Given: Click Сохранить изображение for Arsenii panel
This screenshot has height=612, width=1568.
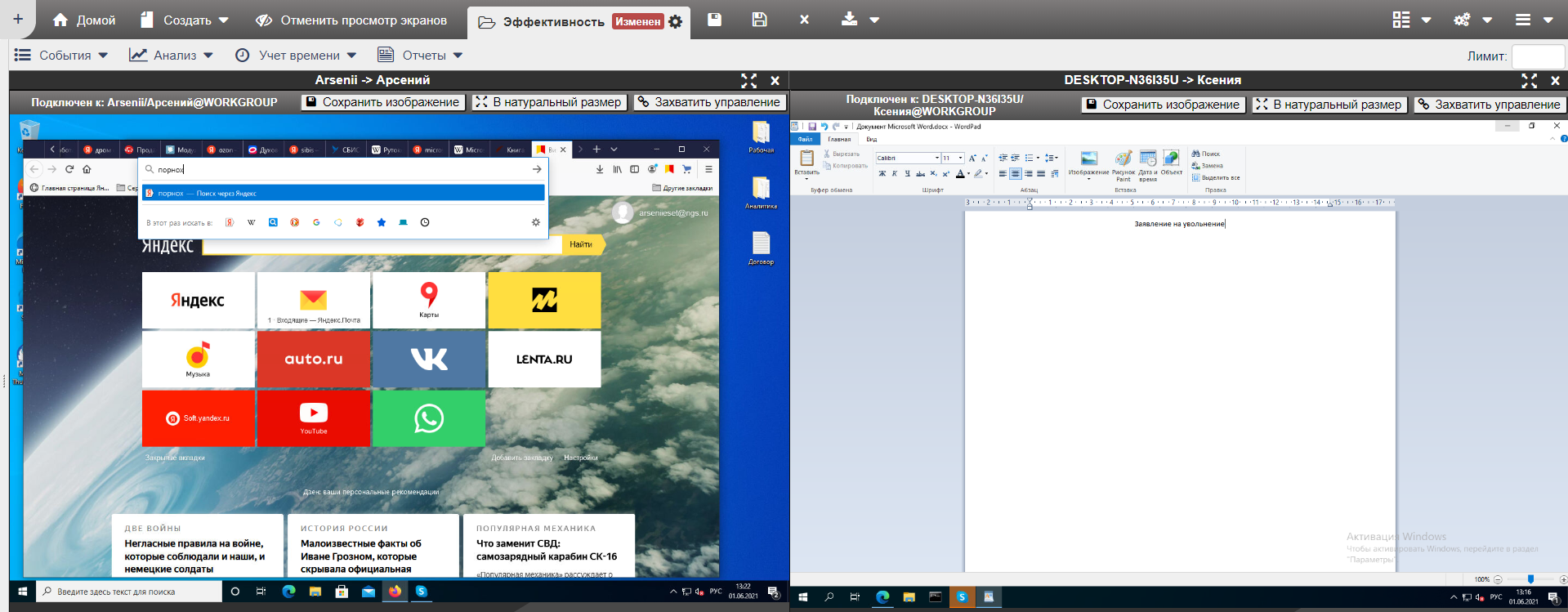Looking at the screenshot, I should [x=383, y=102].
